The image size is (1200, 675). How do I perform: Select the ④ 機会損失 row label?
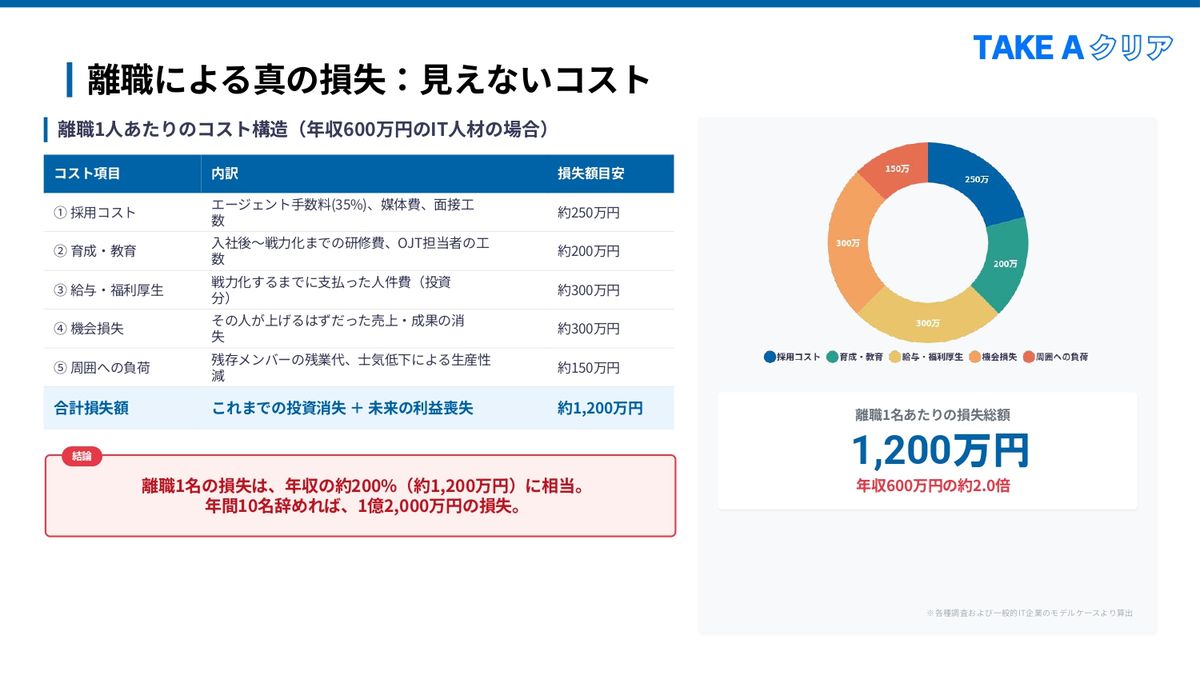pyautogui.click(x=89, y=329)
